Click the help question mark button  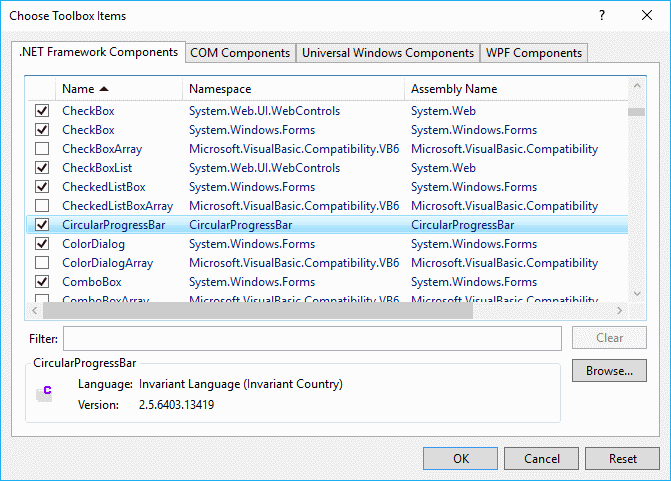601,16
